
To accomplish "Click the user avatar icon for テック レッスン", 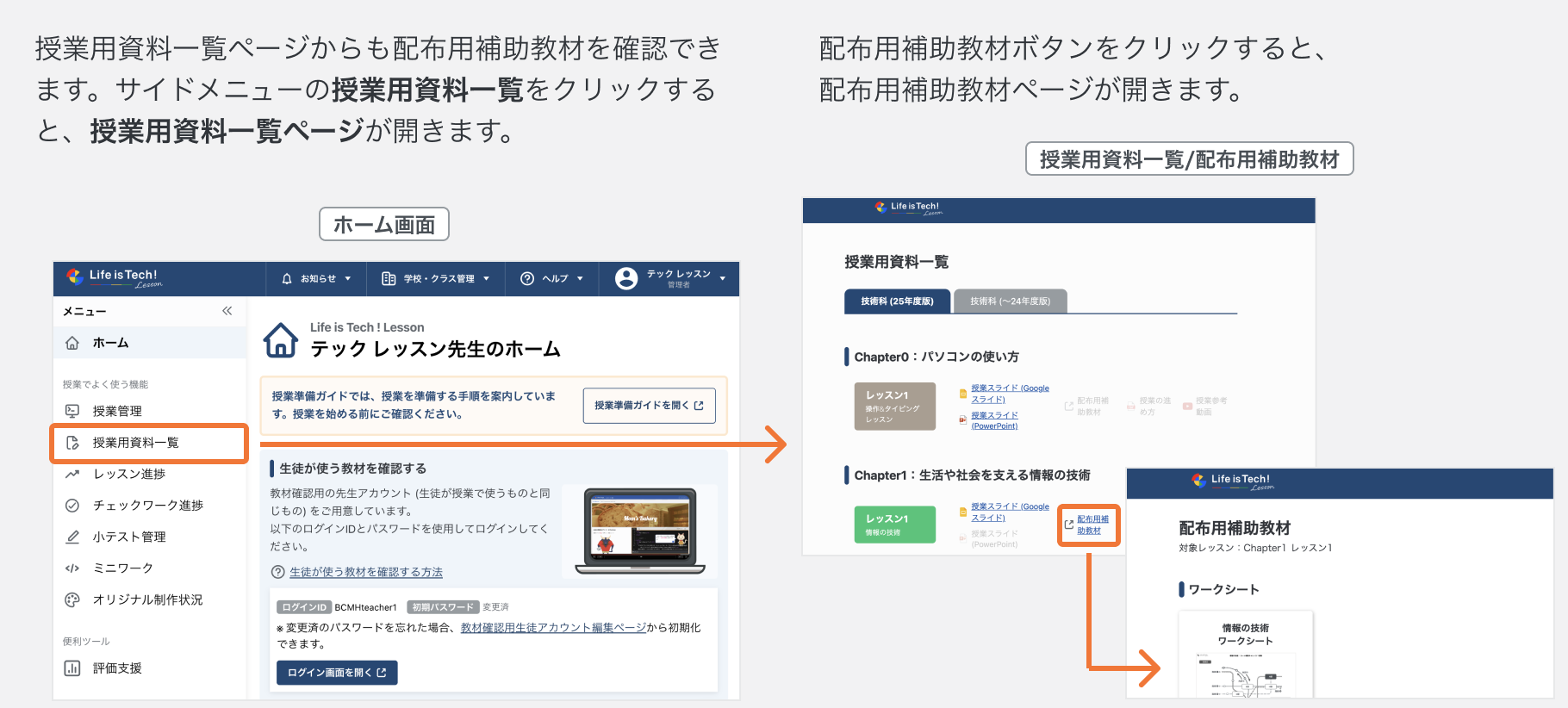I will pyautogui.click(x=626, y=278).
